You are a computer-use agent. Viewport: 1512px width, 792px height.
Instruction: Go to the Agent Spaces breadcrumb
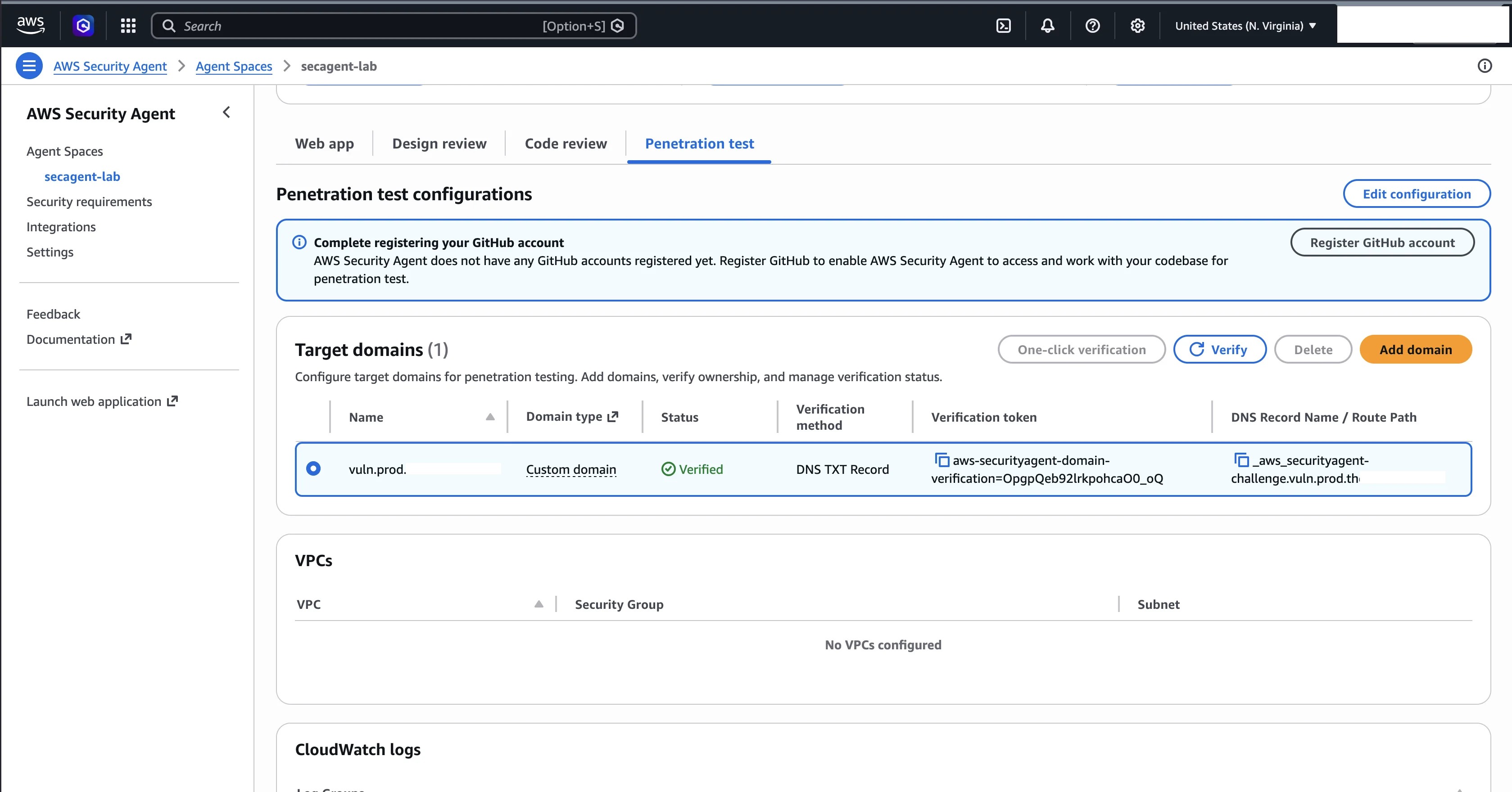(234, 66)
